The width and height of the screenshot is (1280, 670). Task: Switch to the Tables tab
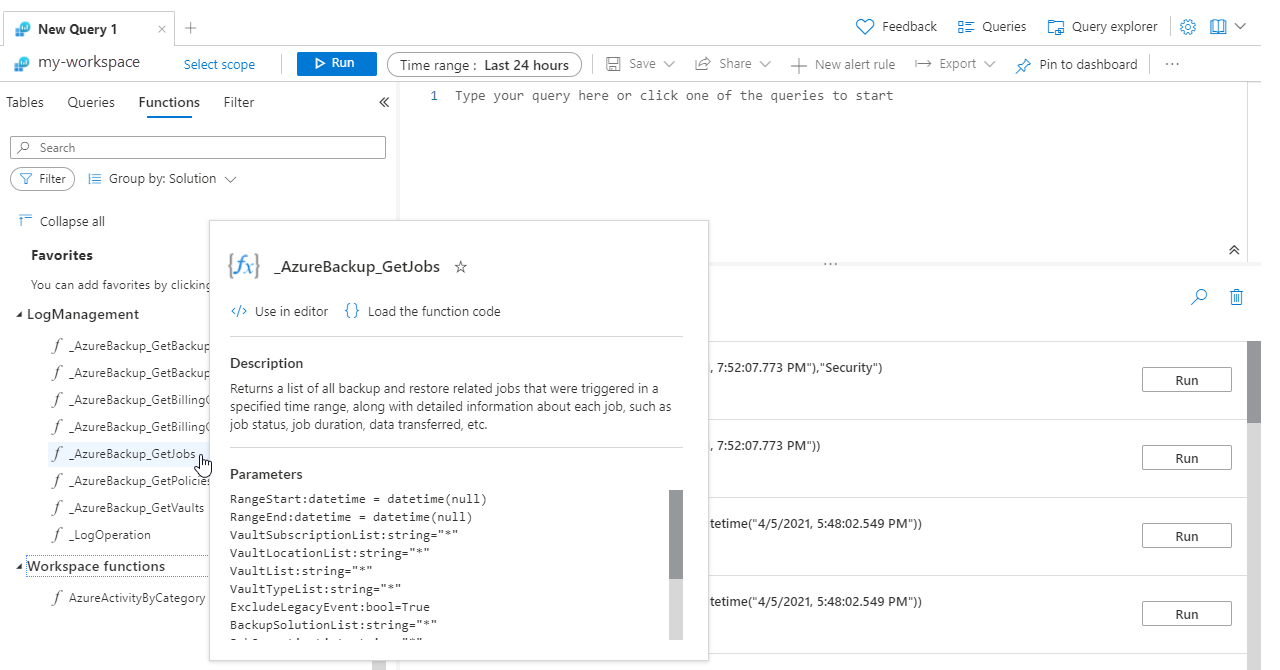pyautogui.click(x=25, y=102)
